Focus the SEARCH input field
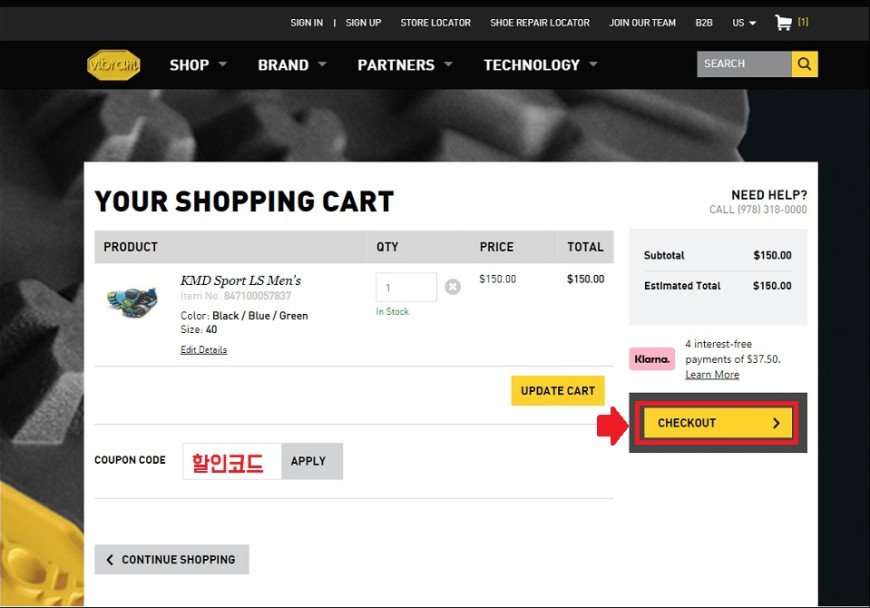Screen dimensions: 870x608 coord(744,64)
